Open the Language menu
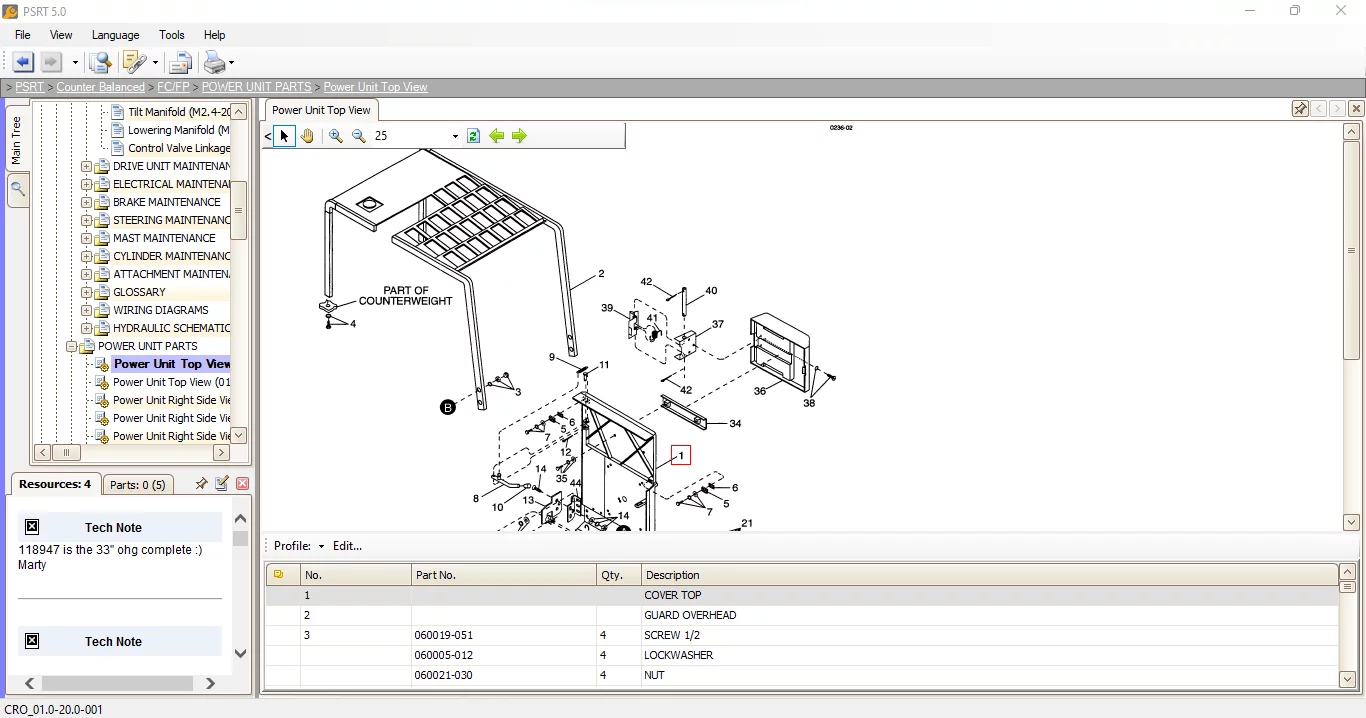 pyautogui.click(x=115, y=35)
